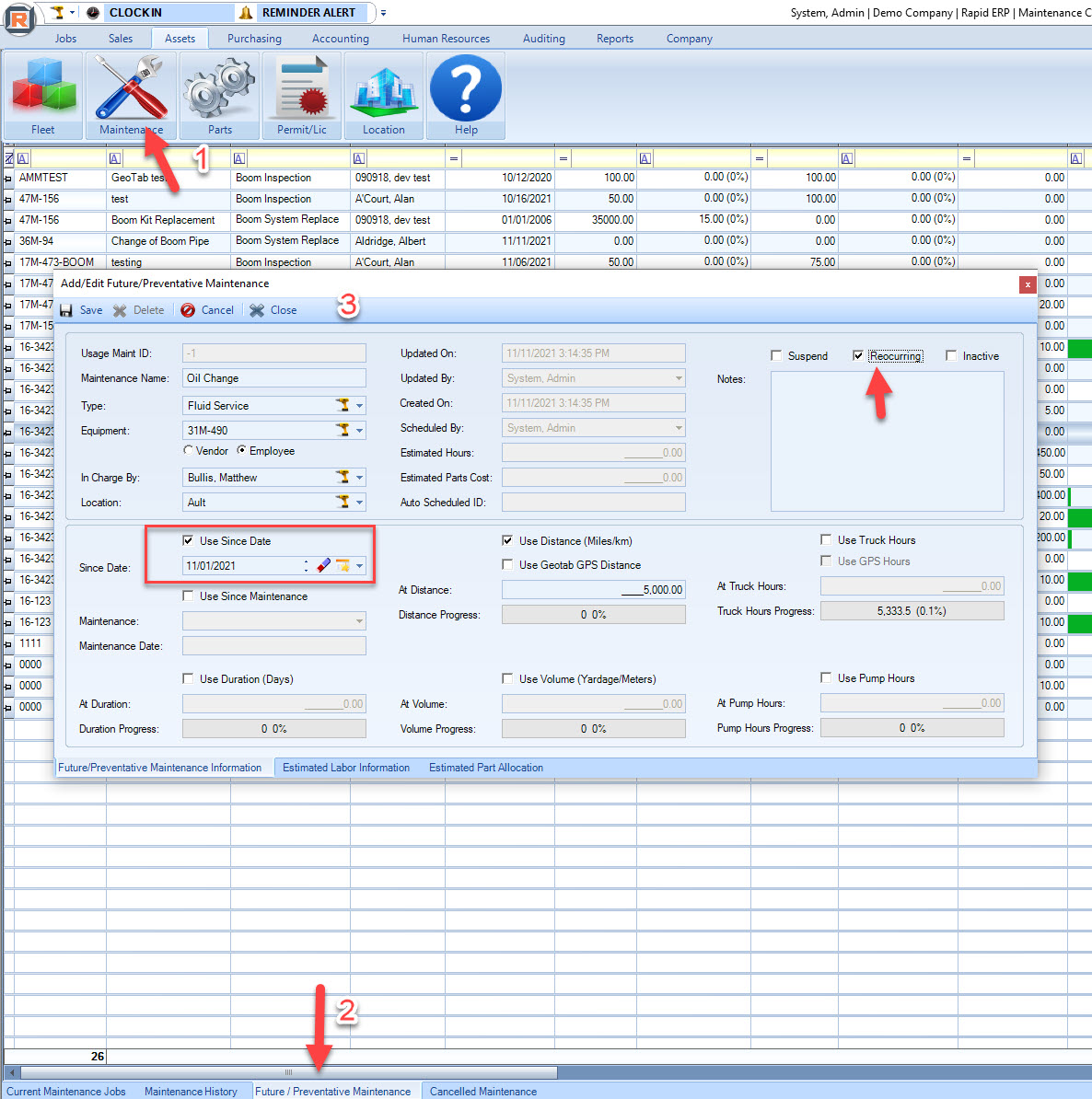The width and height of the screenshot is (1092, 1099).
Task: Click the filter icon in In Charge By field
Action: 343,478
